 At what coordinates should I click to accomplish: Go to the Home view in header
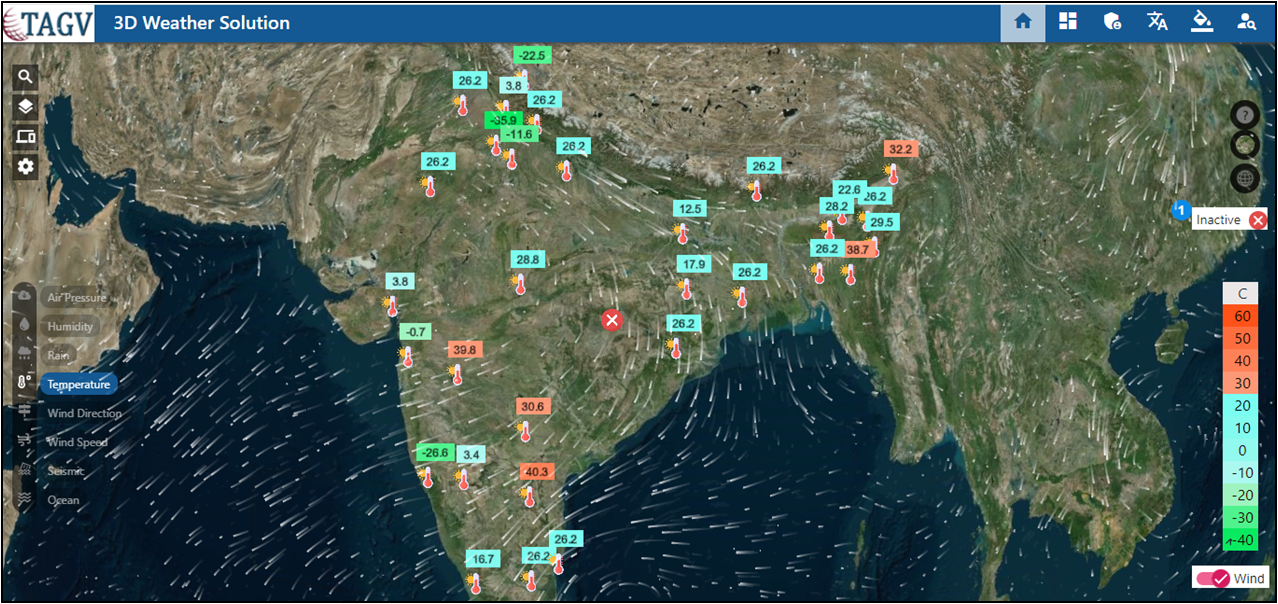[x=1022, y=22]
